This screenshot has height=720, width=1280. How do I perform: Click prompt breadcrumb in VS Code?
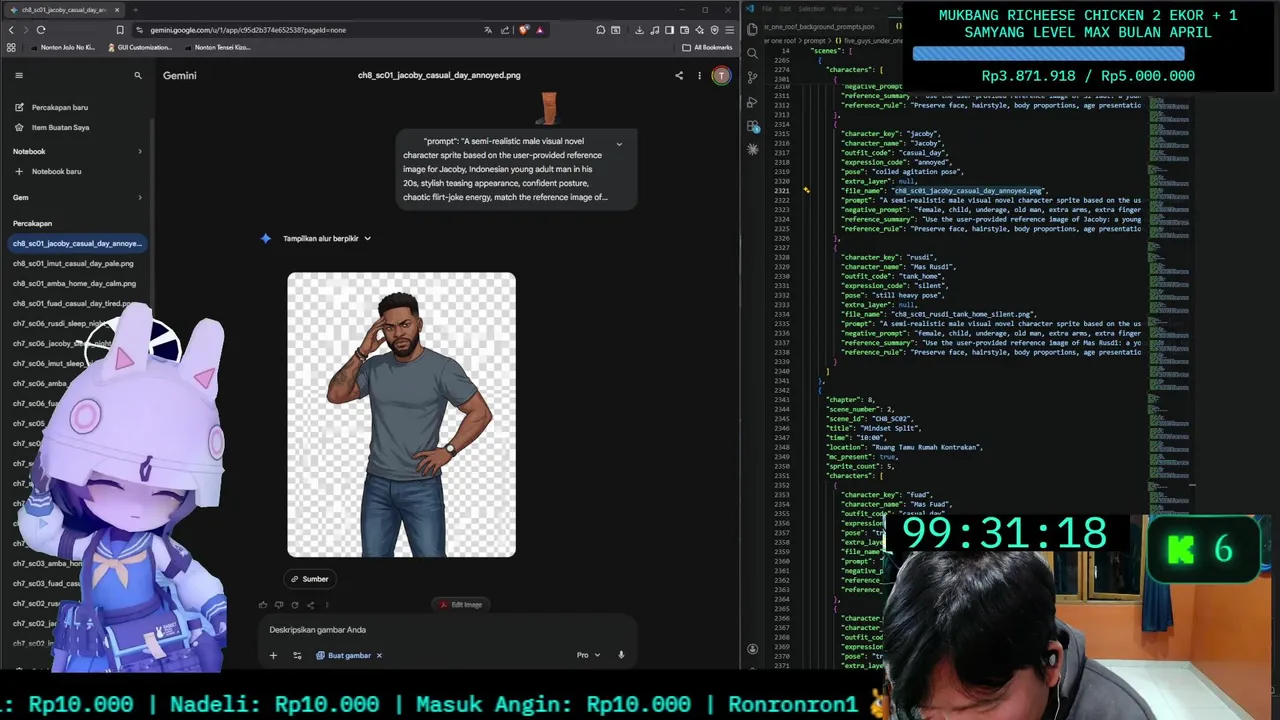[x=815, y=41]
